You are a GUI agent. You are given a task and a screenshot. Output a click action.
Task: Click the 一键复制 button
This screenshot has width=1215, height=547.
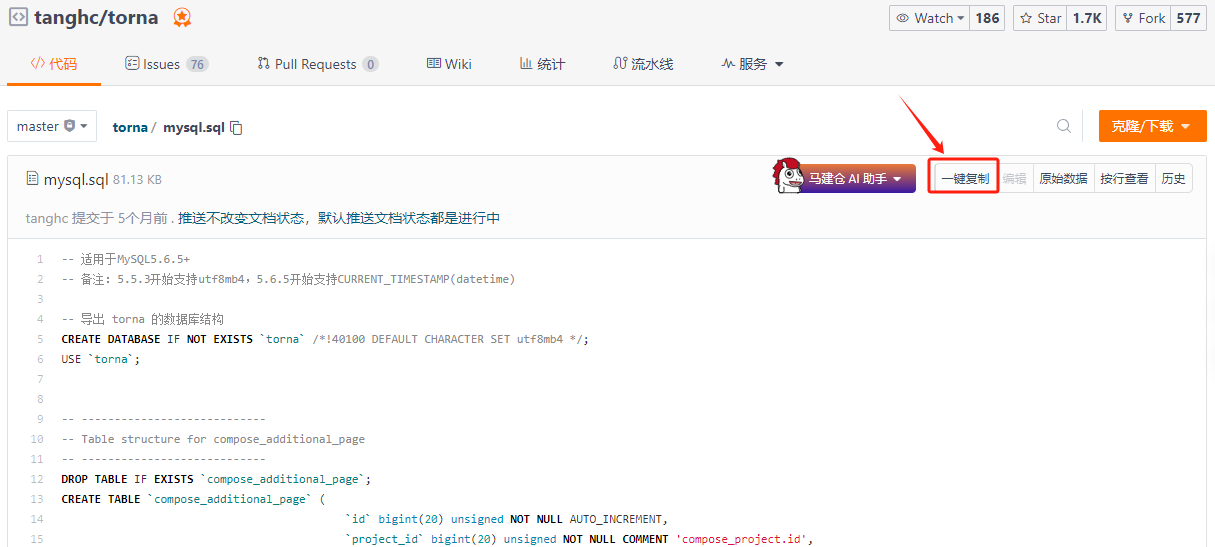click(965, 179)
